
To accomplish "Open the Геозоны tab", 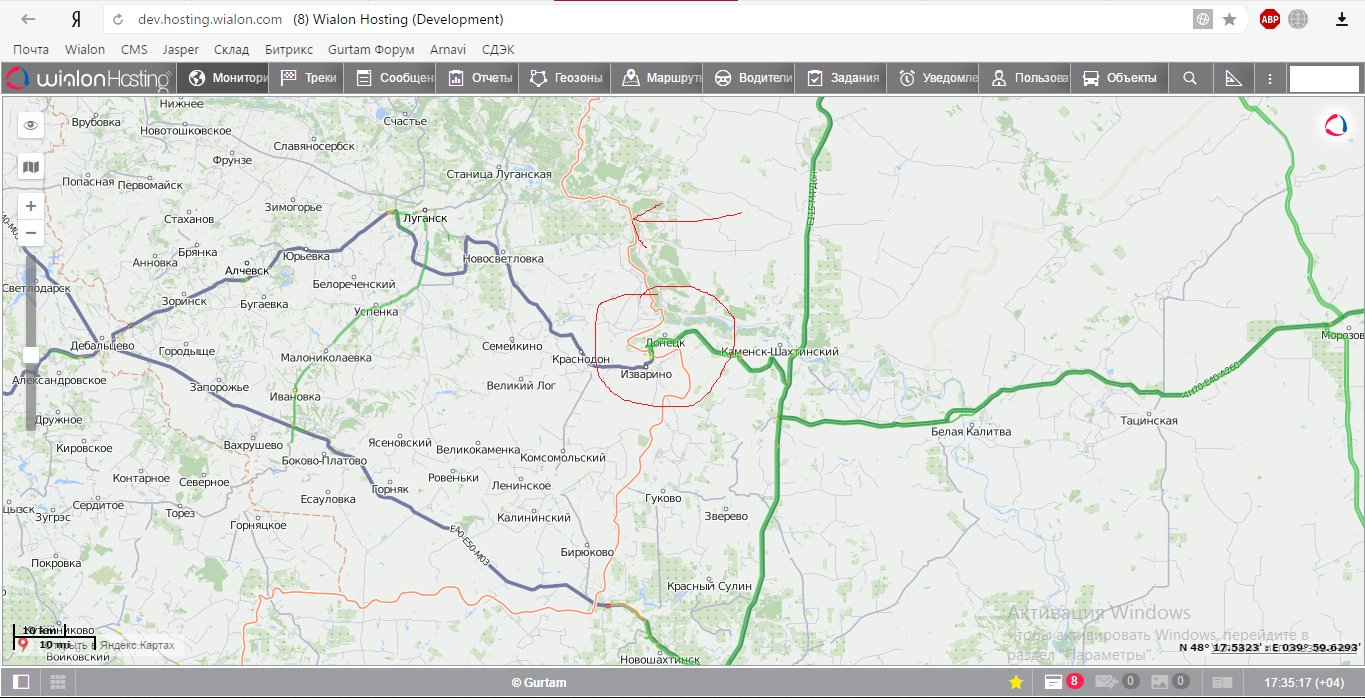I will (x=566, y=78).
